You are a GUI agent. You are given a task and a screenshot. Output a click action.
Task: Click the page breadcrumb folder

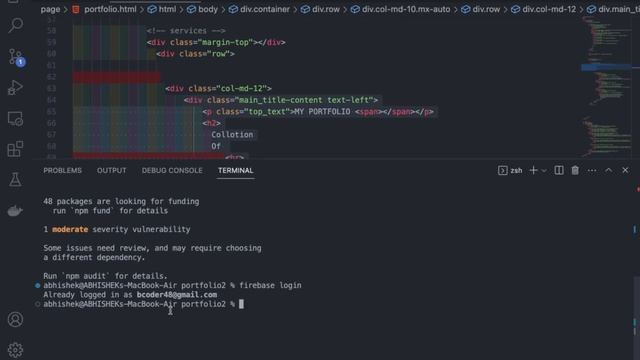50,9
